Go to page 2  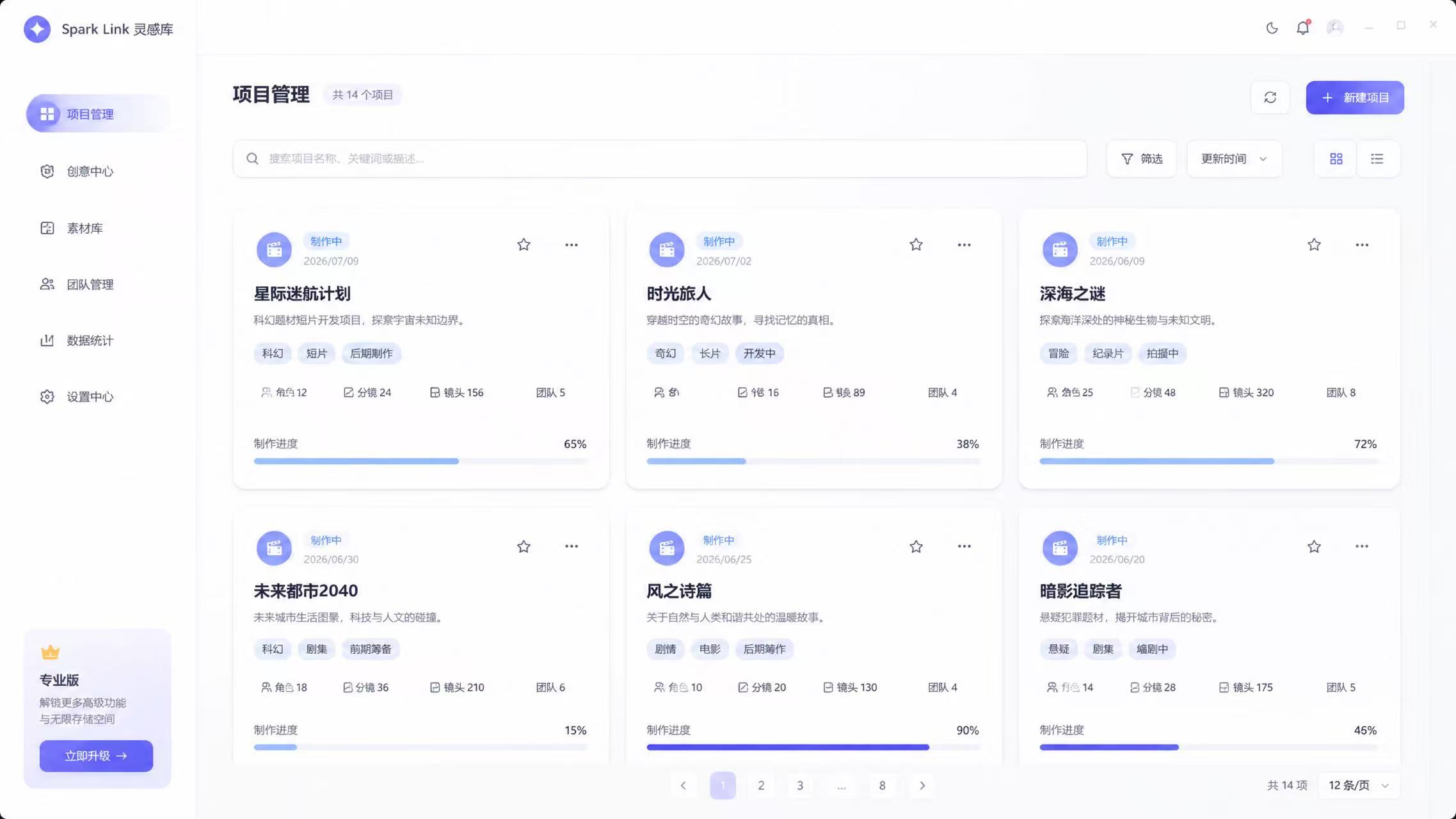point(761,786)
